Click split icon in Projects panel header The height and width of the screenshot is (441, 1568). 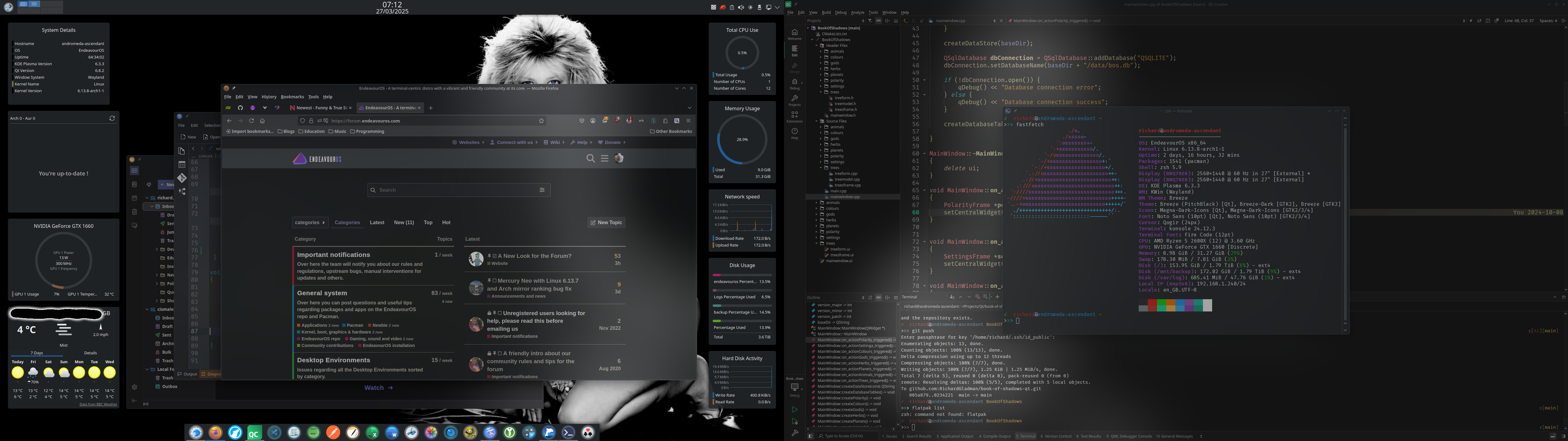click(x=888, y=21)
